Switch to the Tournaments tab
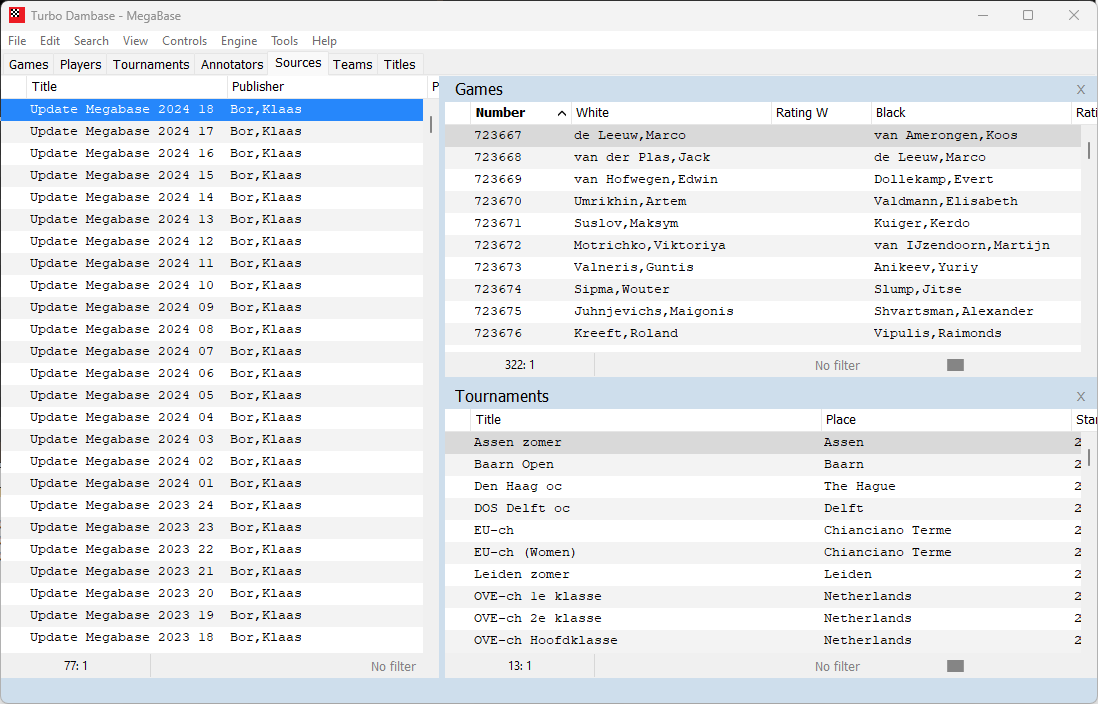The height and width of the screenshot is (704, 1098). point(151,64)
